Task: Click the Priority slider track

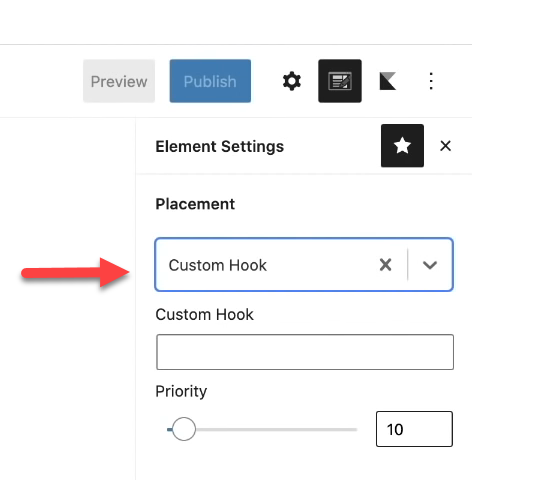Action: coord(262,429)
